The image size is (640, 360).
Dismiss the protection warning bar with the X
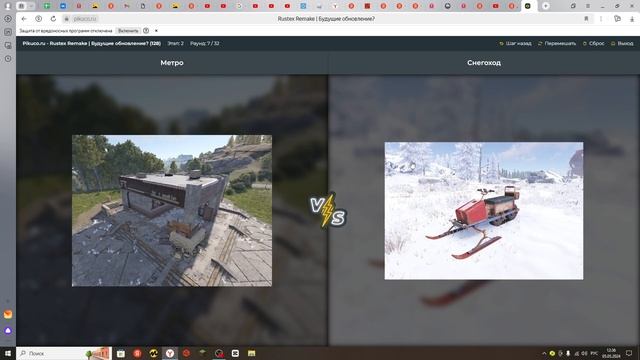point(156,31)
